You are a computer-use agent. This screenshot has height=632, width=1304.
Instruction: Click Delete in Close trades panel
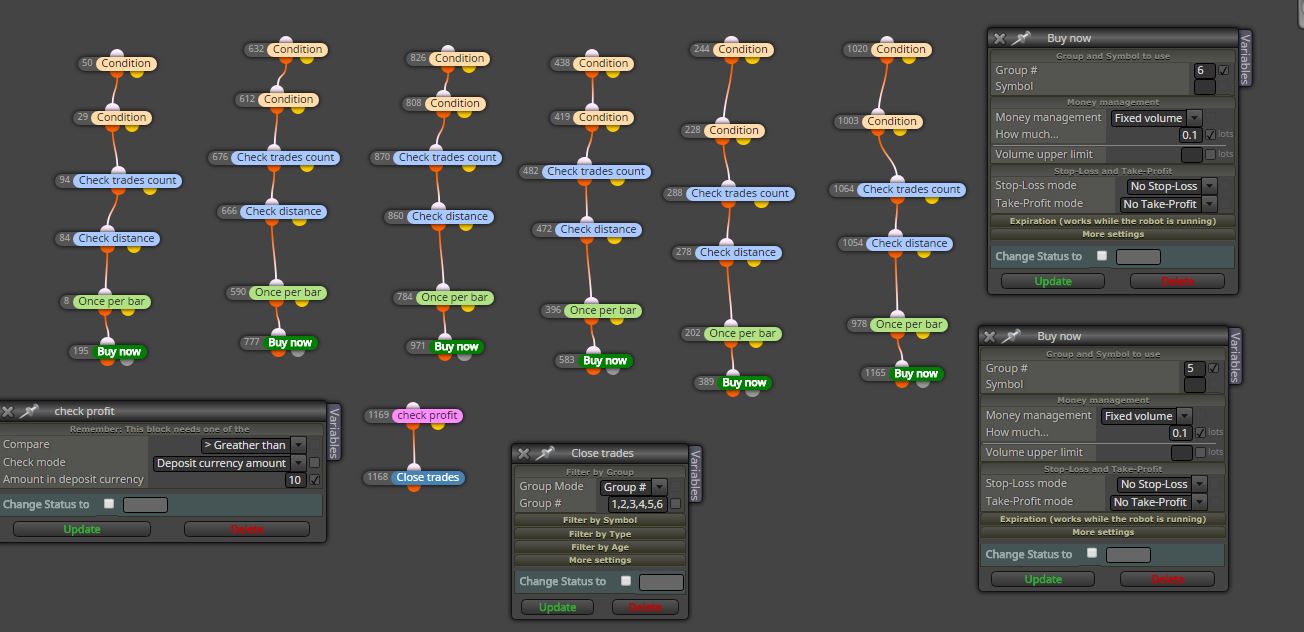click(x=645, y=607)
